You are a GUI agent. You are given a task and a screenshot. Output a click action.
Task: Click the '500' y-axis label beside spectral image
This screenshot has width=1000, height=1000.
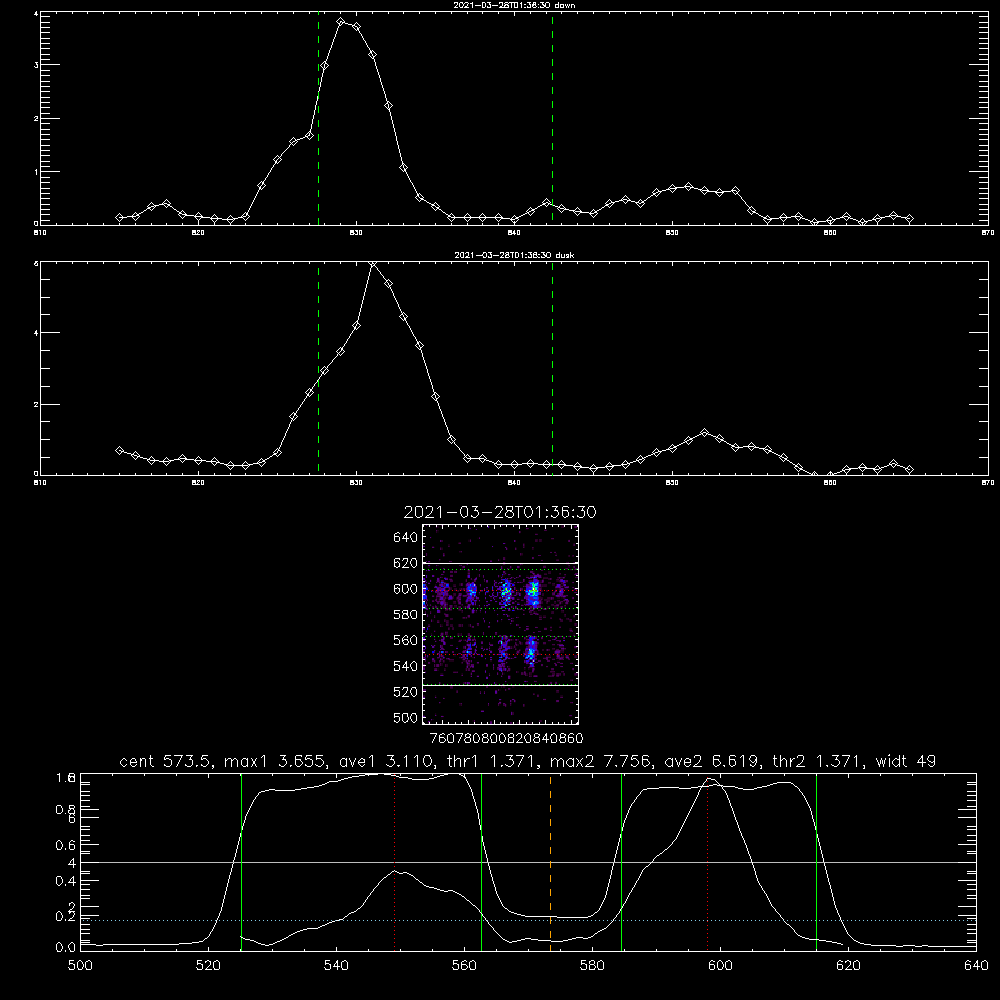click(405, 717)
